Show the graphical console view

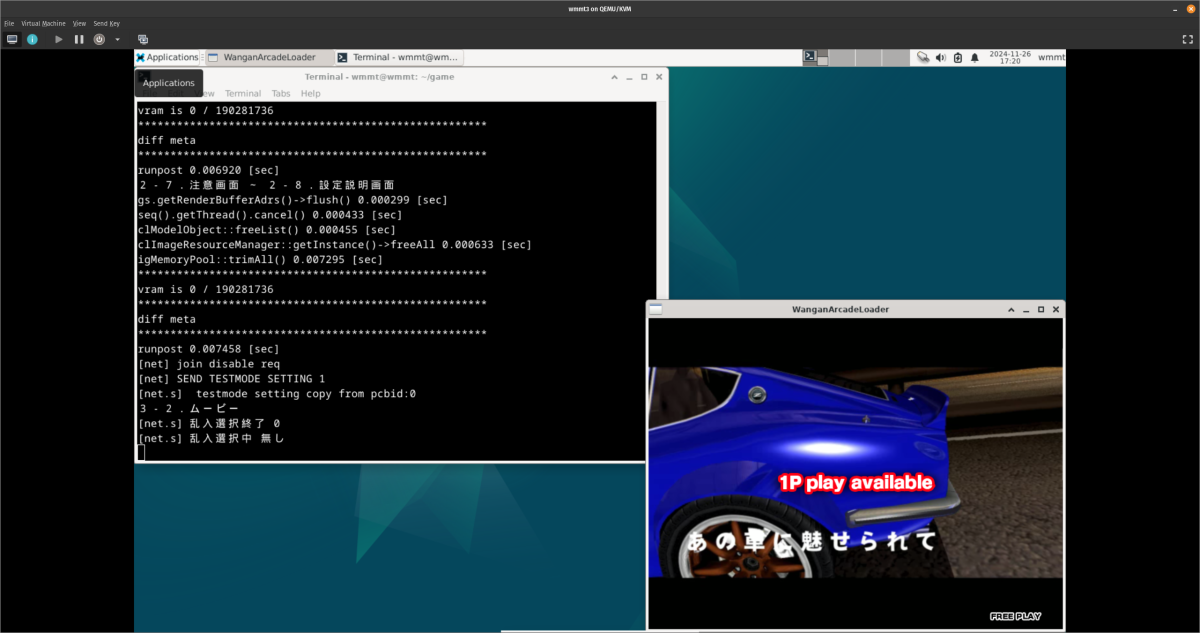click(x=12, y=39)
